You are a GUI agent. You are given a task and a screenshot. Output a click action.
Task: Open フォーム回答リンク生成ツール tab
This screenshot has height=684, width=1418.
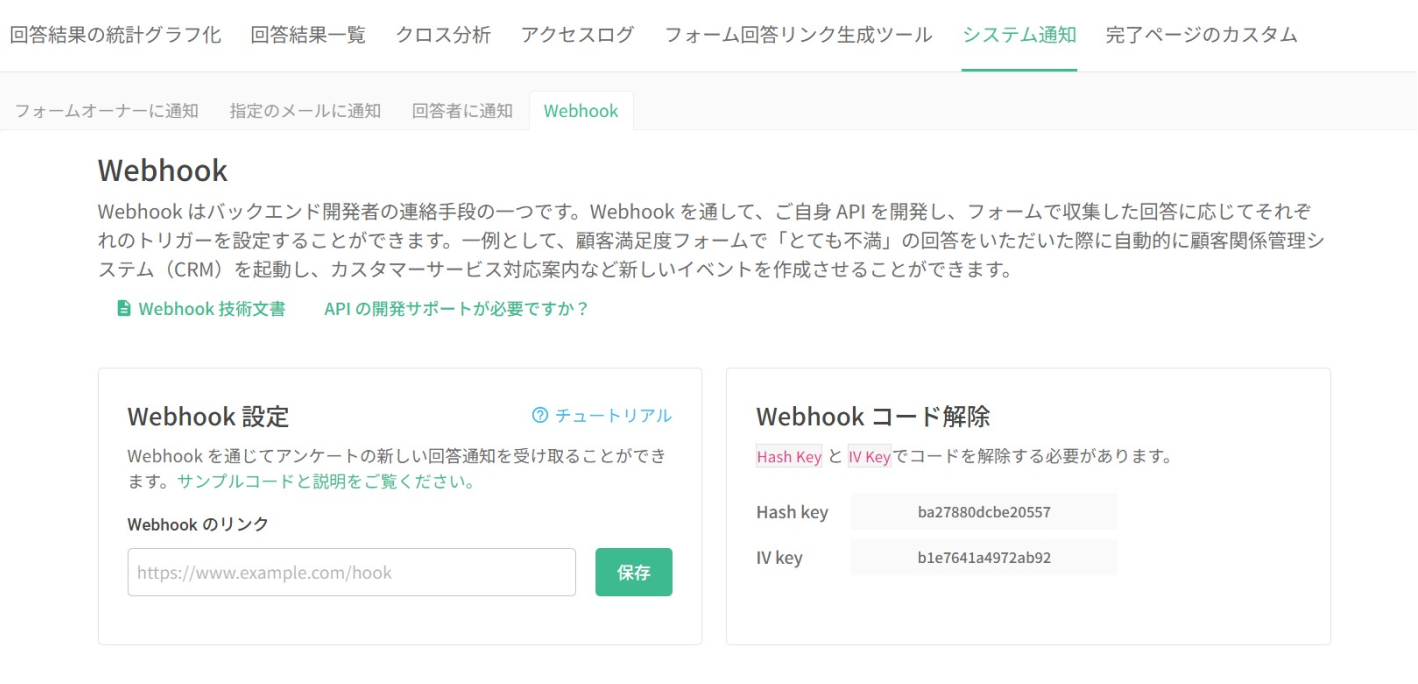coord(798,35)
